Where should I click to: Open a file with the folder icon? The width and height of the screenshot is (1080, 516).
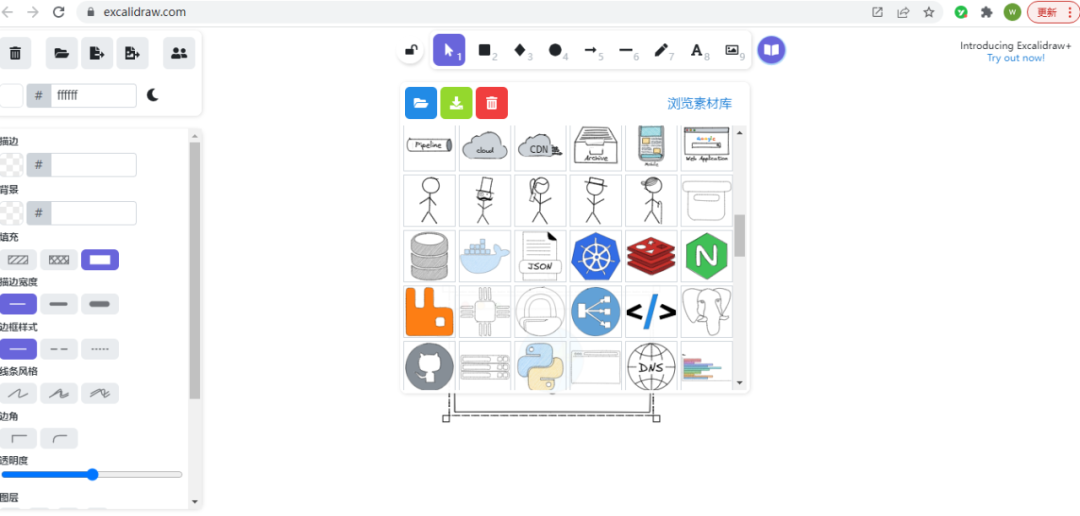pos(62,53)
